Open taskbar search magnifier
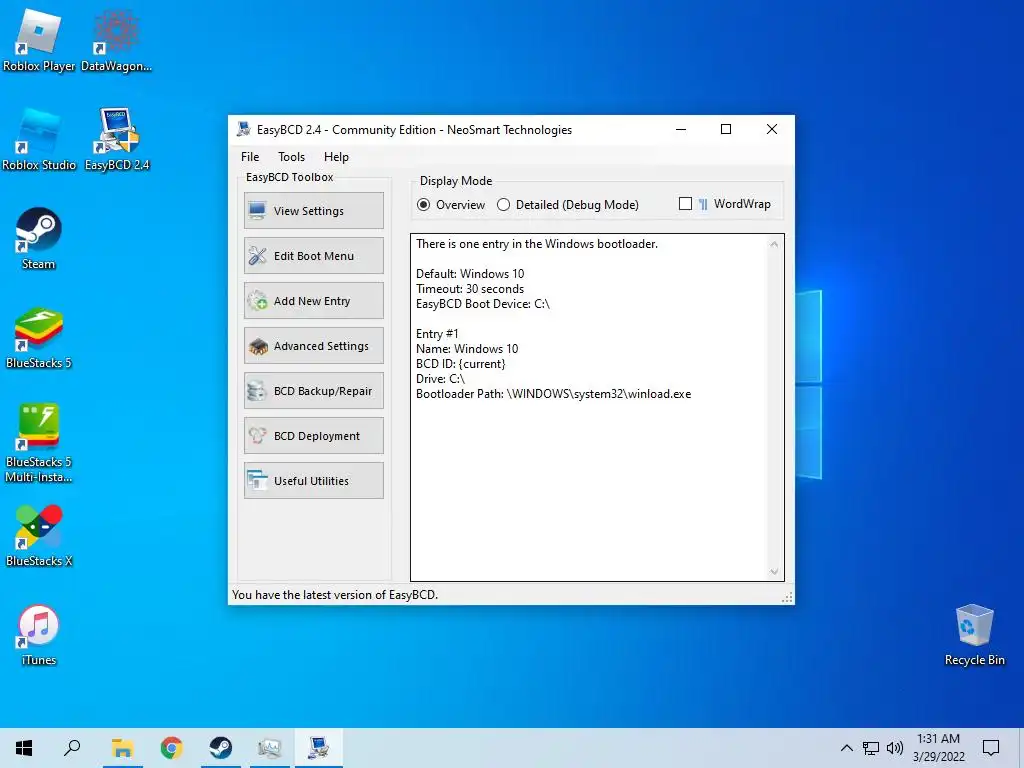 (x=72, y=748)
